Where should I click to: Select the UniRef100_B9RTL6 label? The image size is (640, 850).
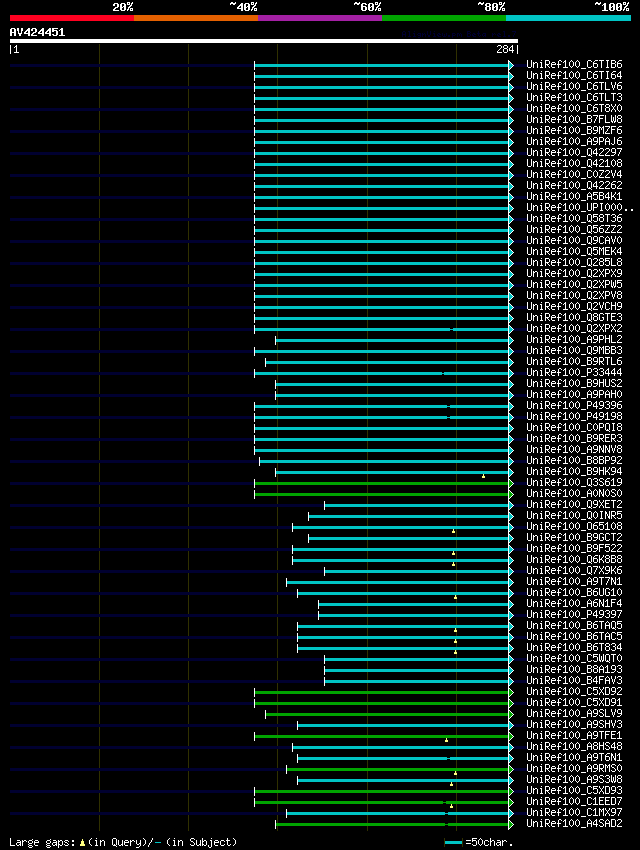574,361
